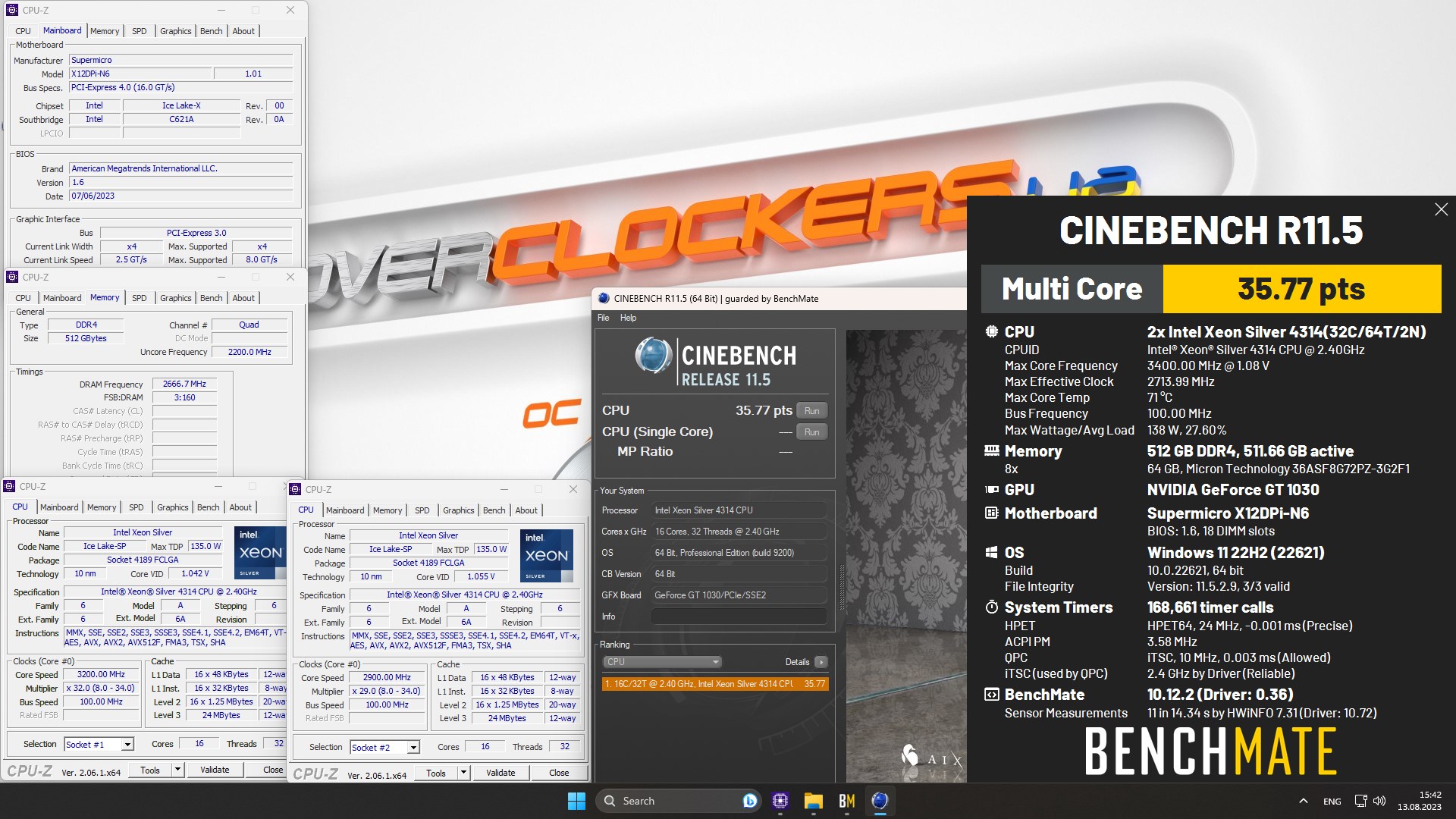Click the Cinebench Info input field
The height and width of the screenshot is (819, 1456).
[x=739, y=617]
